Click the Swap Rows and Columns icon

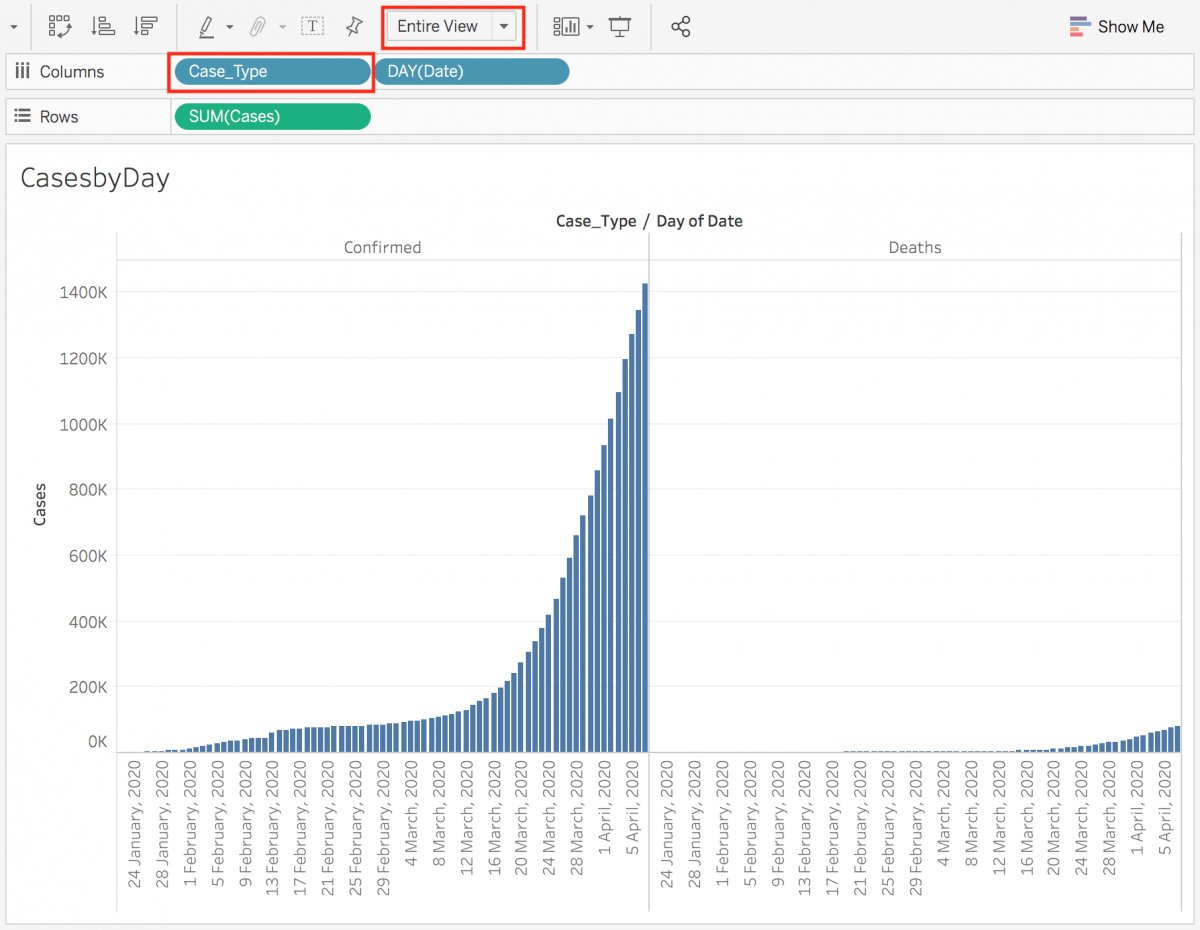pyautogui.click(x=60, y=27)
